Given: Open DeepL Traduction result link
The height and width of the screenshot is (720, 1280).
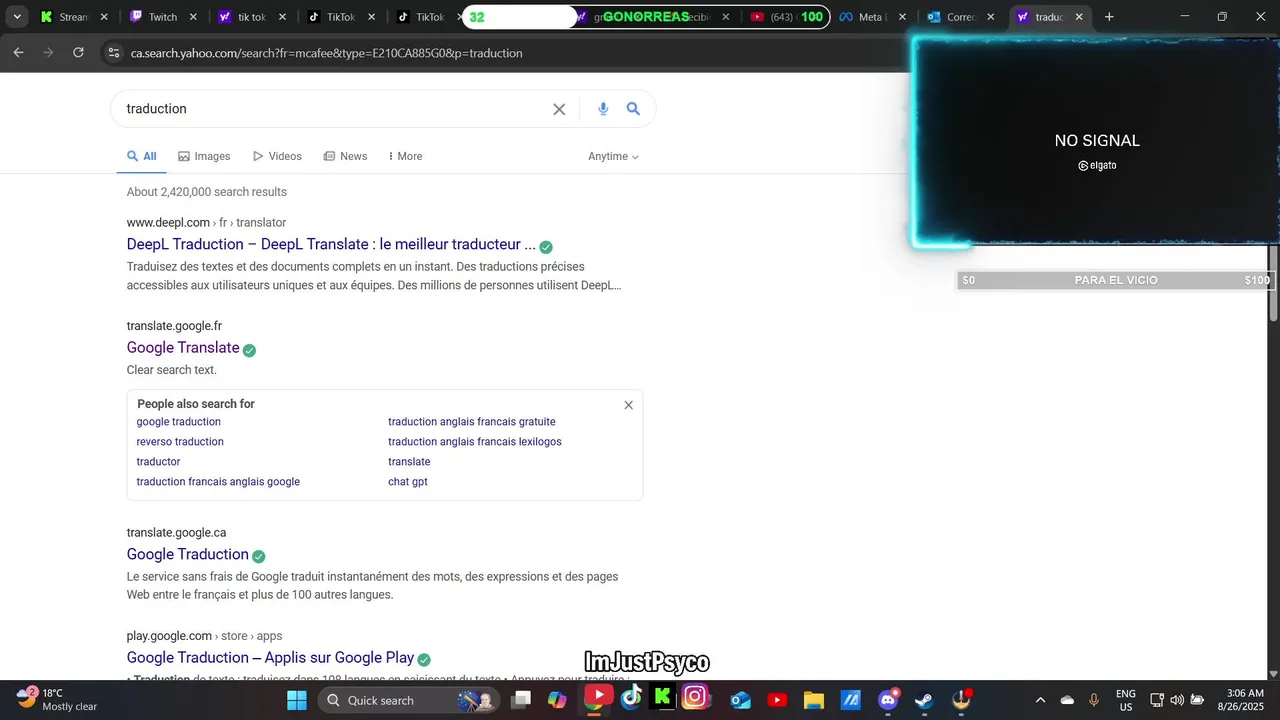Looking at the screenshot, I should (331, 244).
